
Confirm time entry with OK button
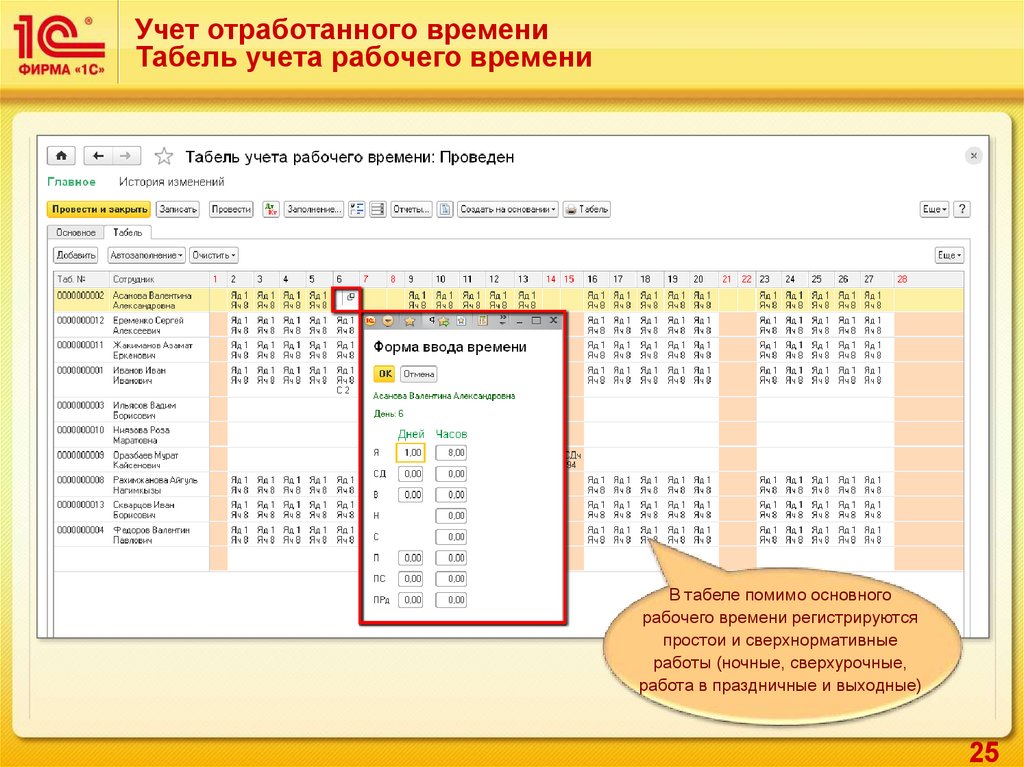(384, 374)
